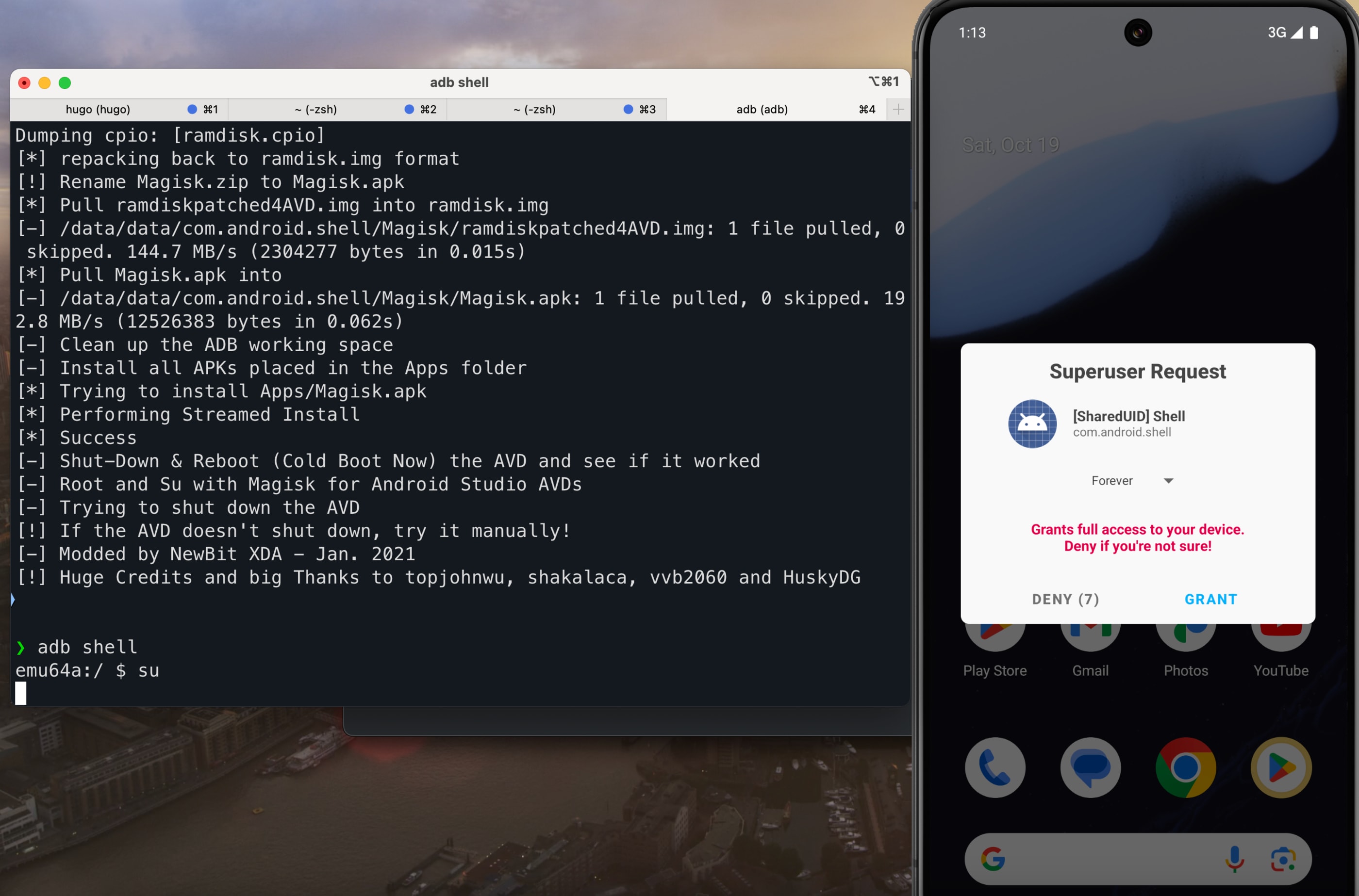This screenshot has width=1359, height=896.
Task: Switch to the hugo (hugo) tab
Action: click(x=98, y=109)
